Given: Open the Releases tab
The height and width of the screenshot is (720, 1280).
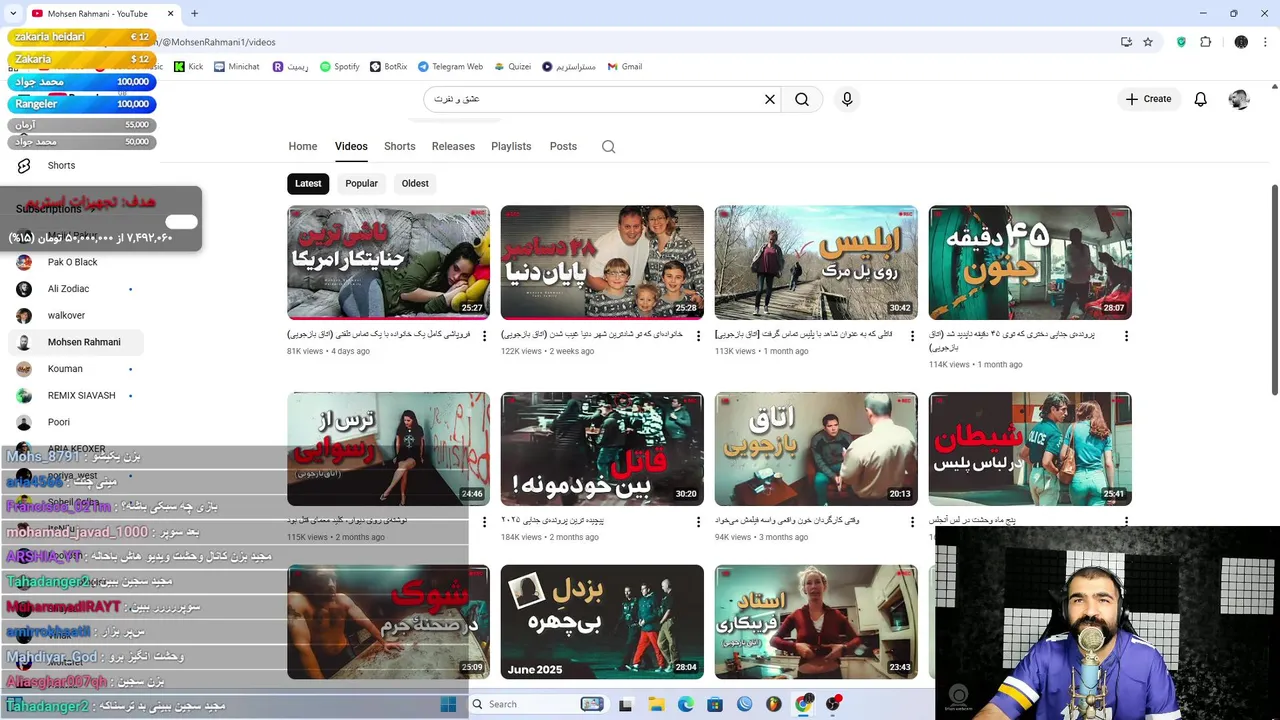Looking at the screenshot, I should [453, 146].
